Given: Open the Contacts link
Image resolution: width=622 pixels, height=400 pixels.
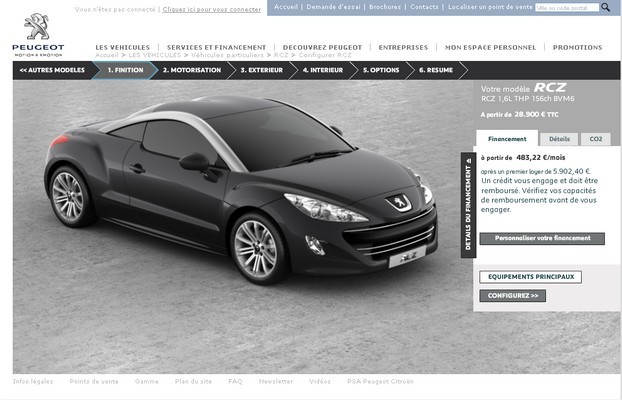Looking at the screenshot, I should point(424,7).
